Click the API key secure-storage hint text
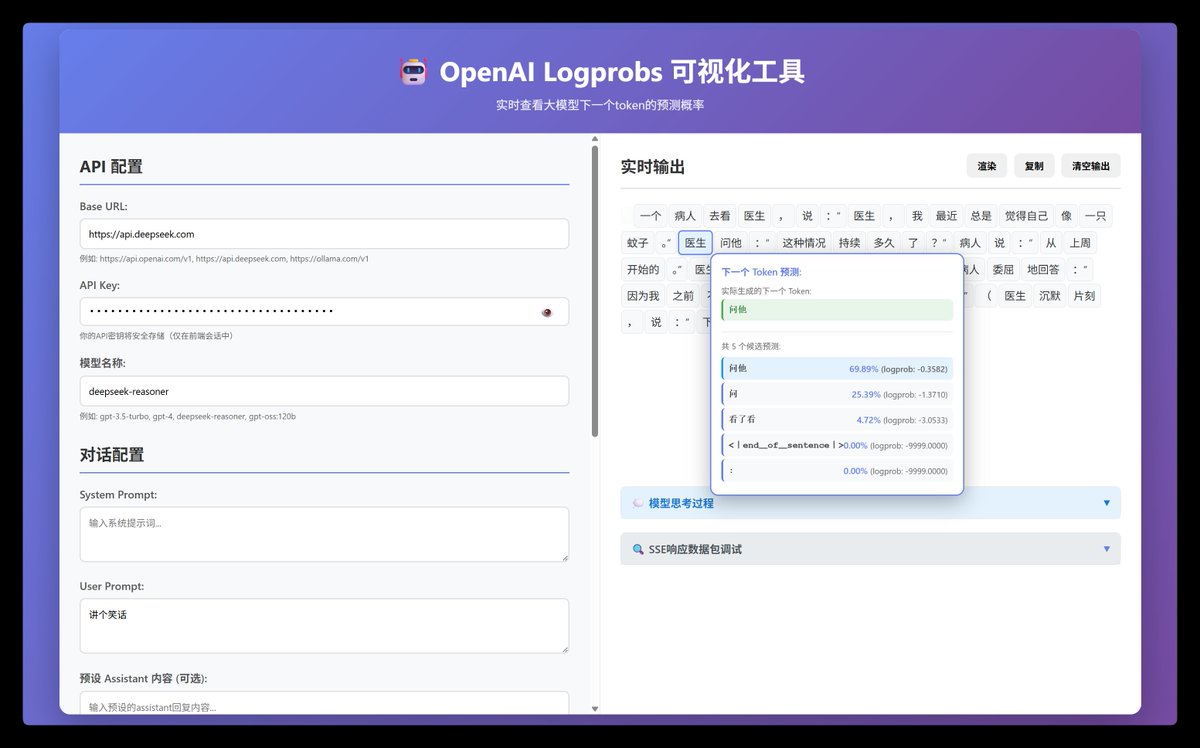 156,336
